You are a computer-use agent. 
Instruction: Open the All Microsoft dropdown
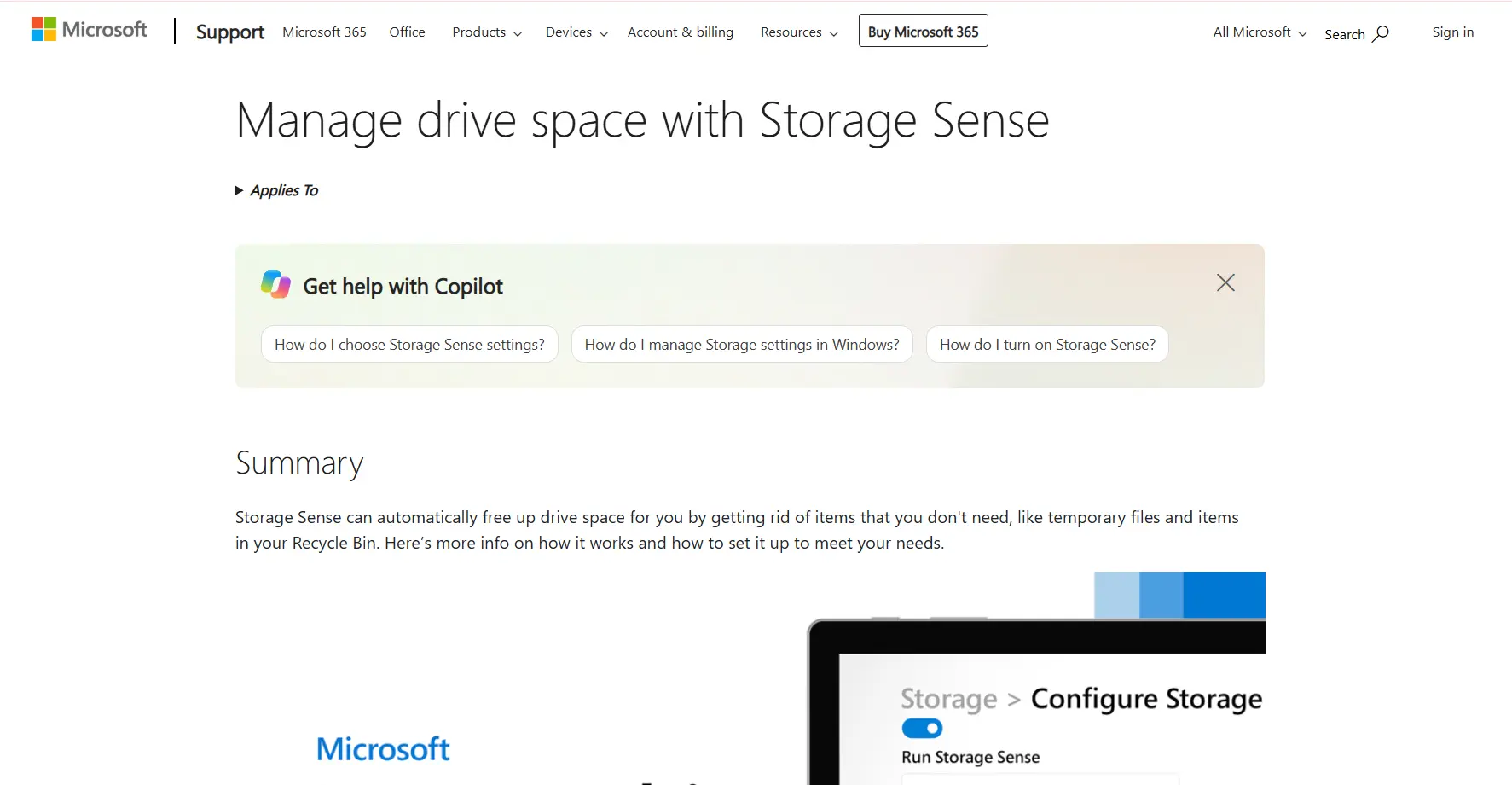coord(1260,32)
